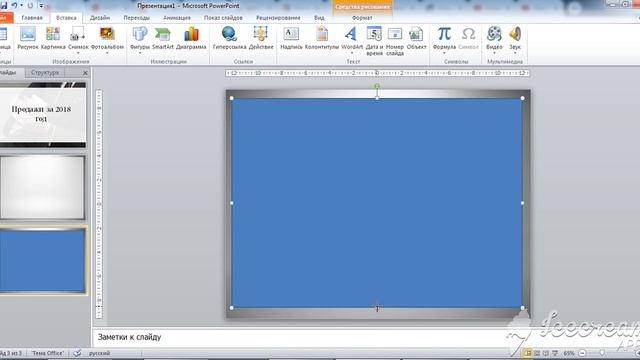Click the русский language status button

[x=99, y=353]
